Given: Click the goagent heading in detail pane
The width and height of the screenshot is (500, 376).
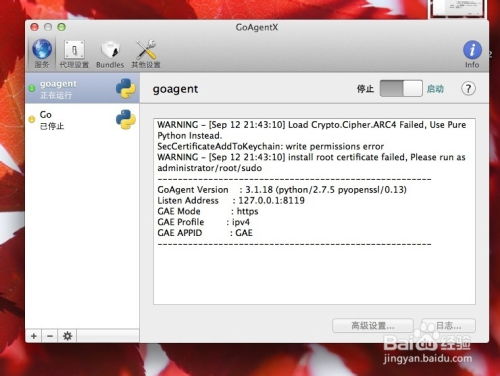Looking at the screenshot, I should click(x=175, y=89).
